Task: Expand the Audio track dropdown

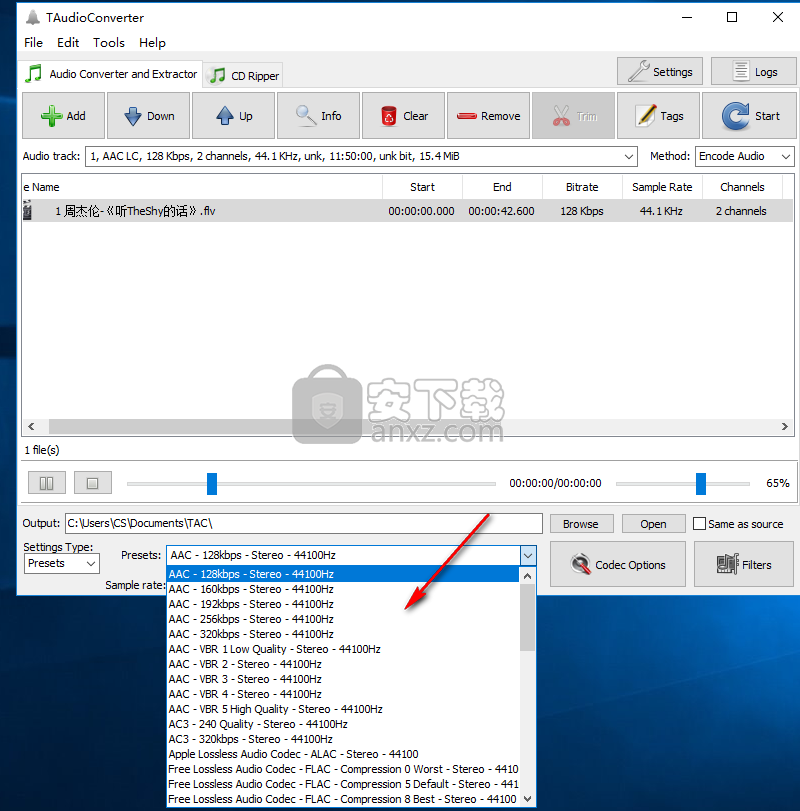Action: point(628,156)
